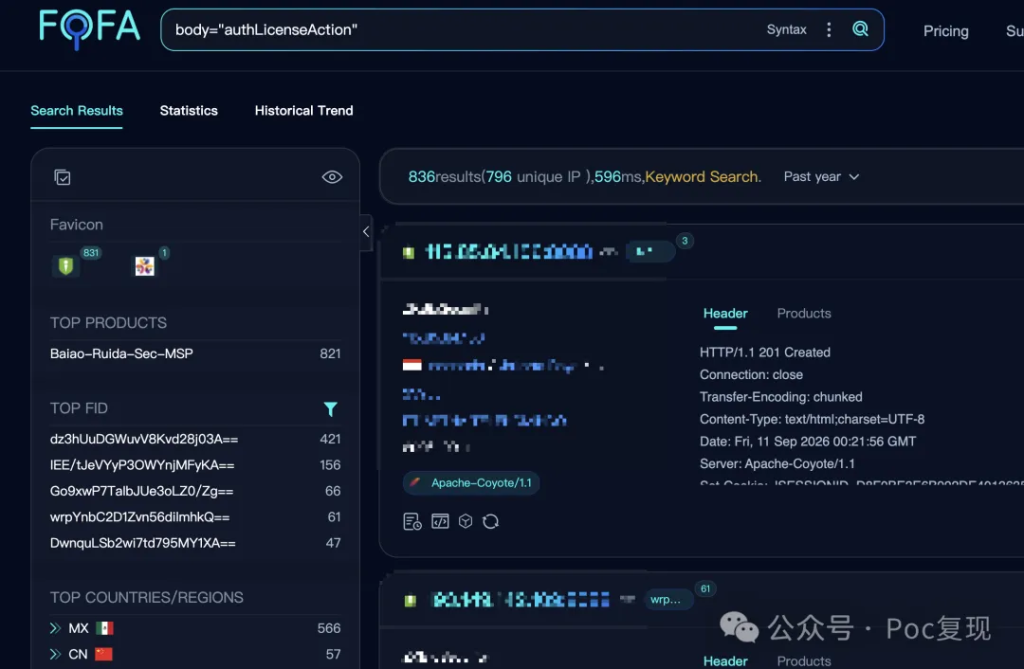The width and height of the screenshot is (1024, 669).
Task: Click the Keyword Search link
Action: [702, 176]
